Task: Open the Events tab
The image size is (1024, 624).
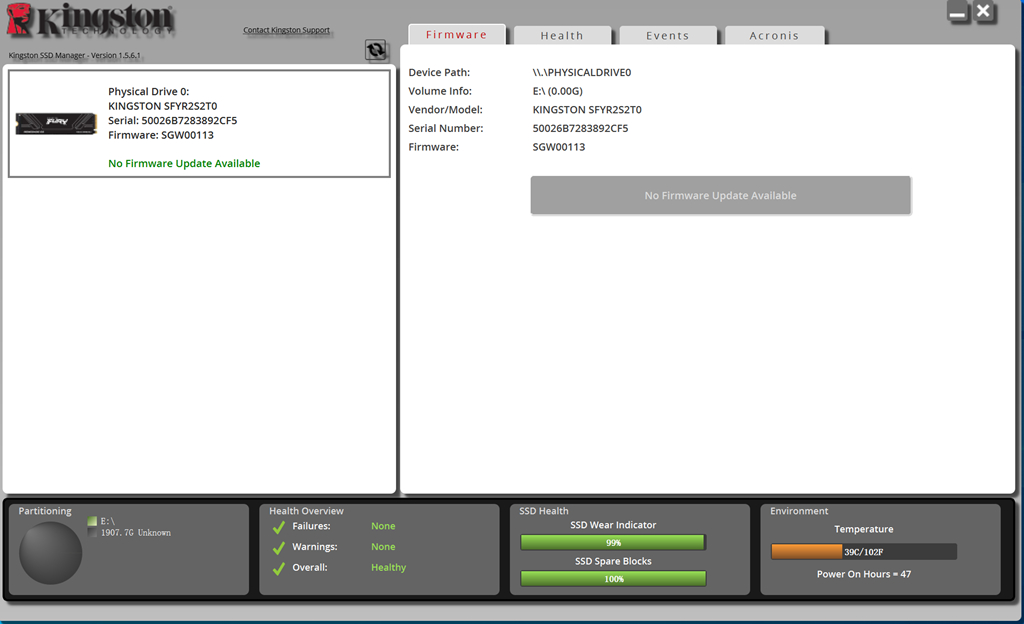Action: [x=667, y=35]
